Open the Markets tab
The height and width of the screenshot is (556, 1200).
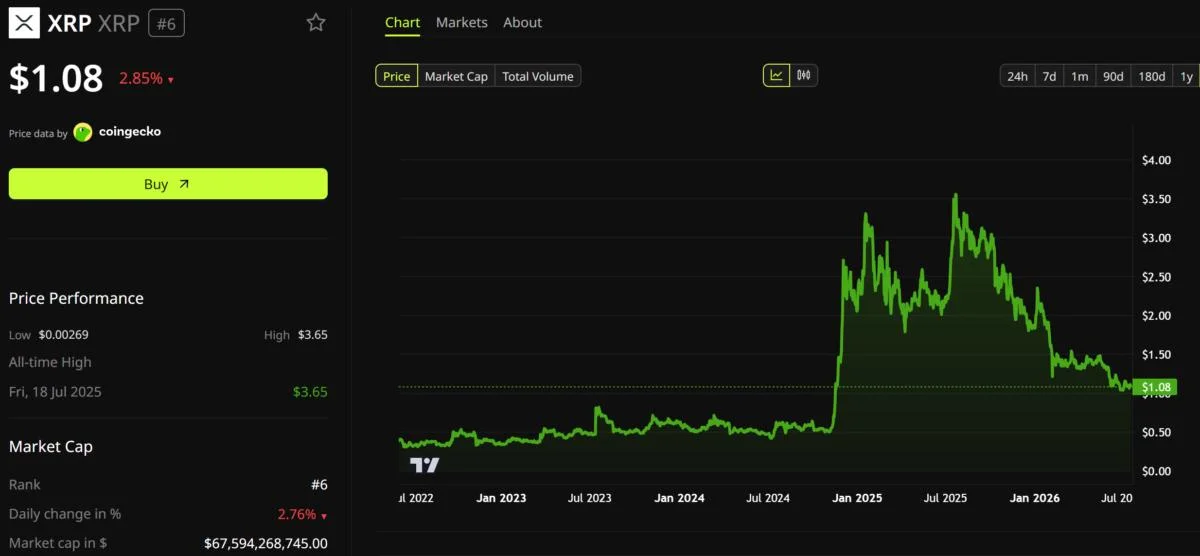(x=462, y=22)
